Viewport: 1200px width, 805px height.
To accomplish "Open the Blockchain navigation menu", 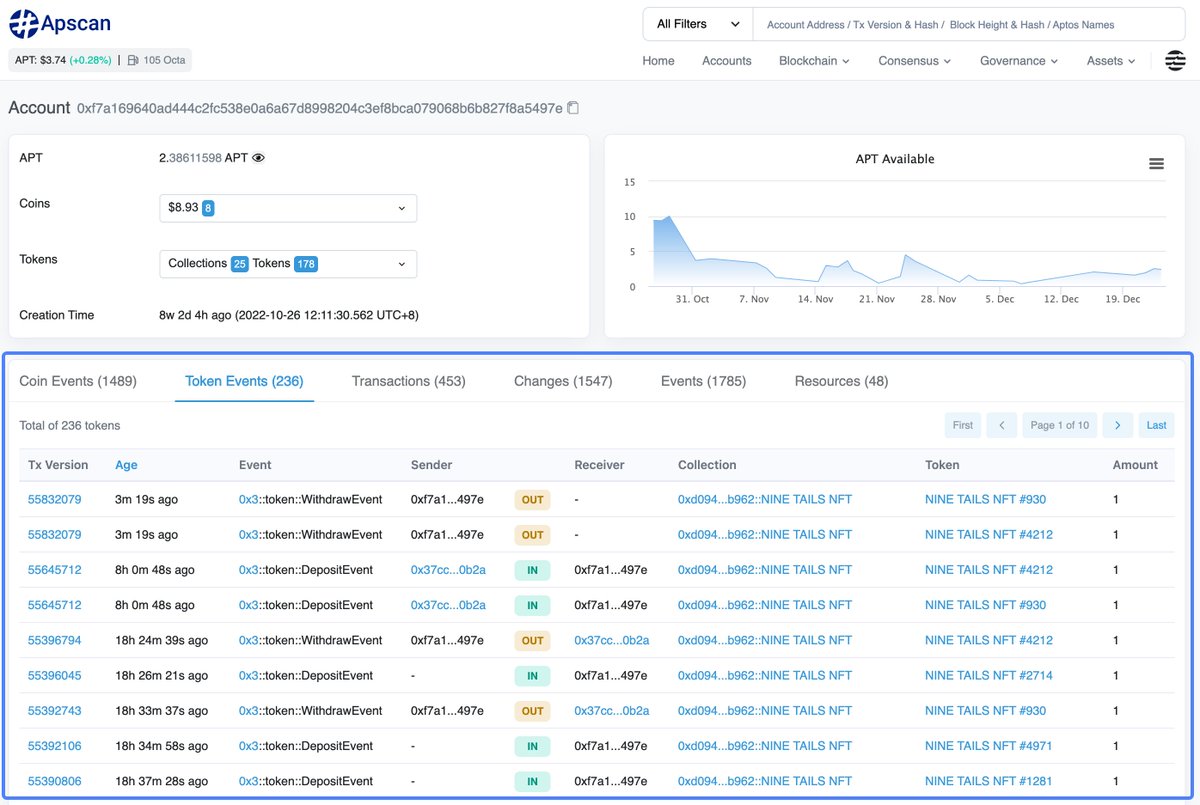I will 814,61.
